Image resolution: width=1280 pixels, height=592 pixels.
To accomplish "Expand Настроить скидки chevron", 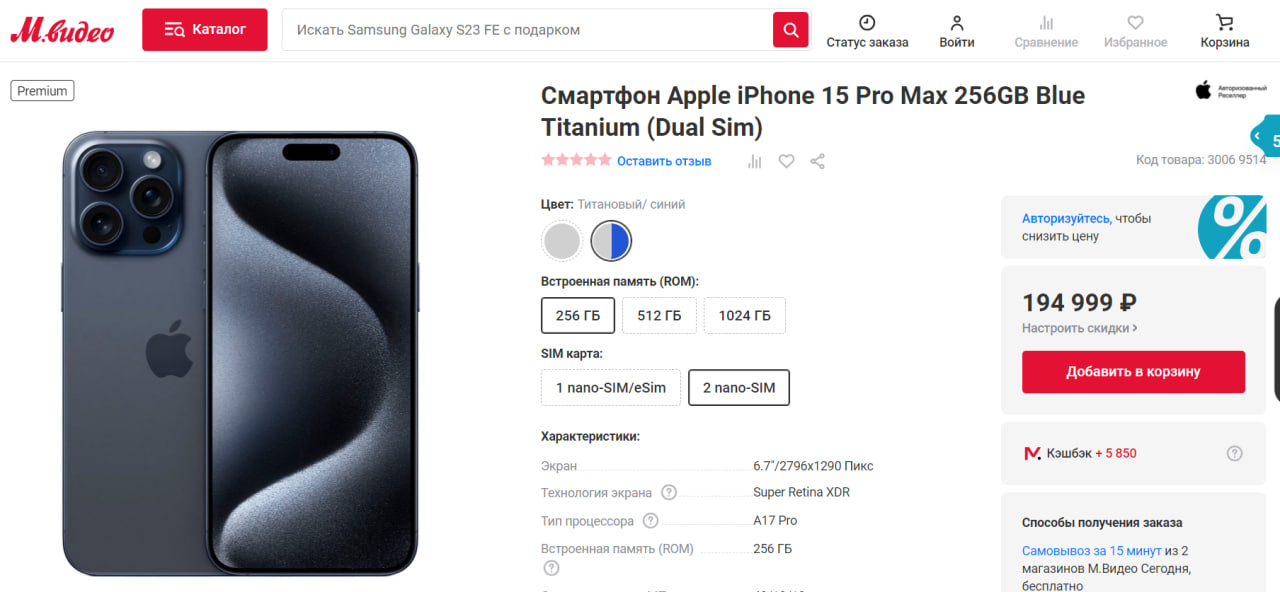I will pos(1135,328).
